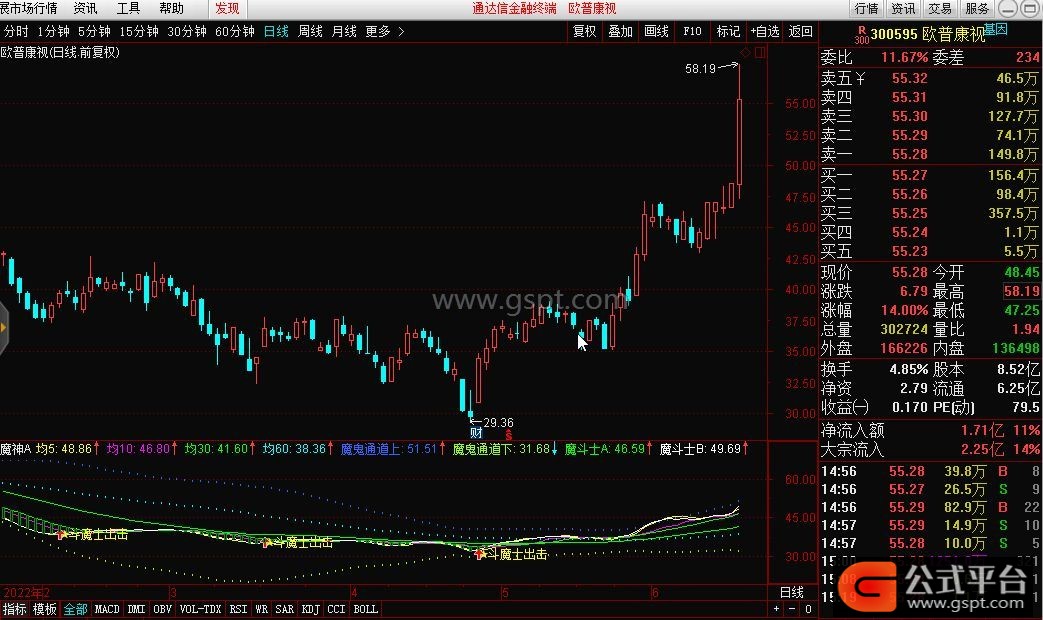Screen dimensions: 1043x620
Task: Switch to the 月线 period
Action: click(344, 31)
